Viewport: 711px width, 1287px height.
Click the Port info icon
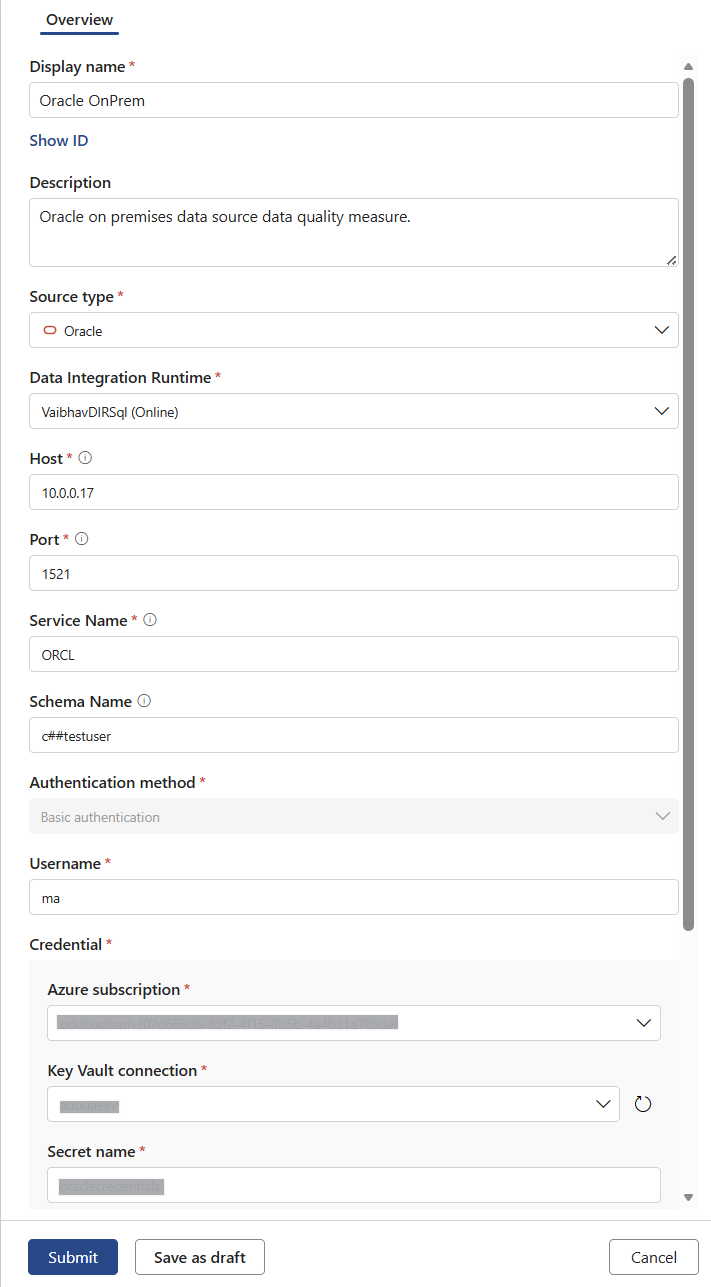(82, 539)
